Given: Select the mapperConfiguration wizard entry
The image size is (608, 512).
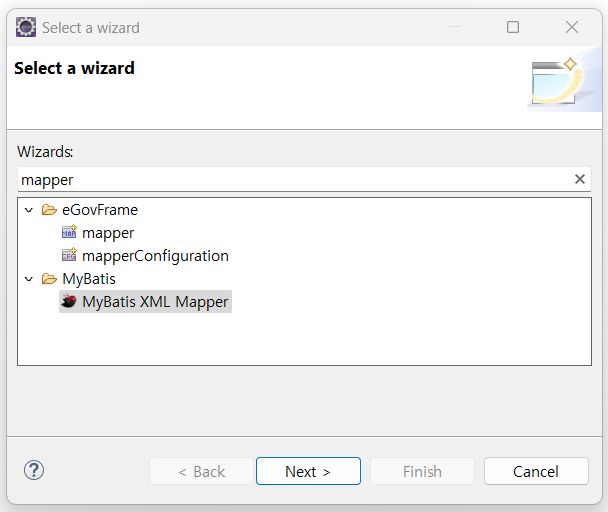Looking at the screenshot, I should click(x=155, y=256).
